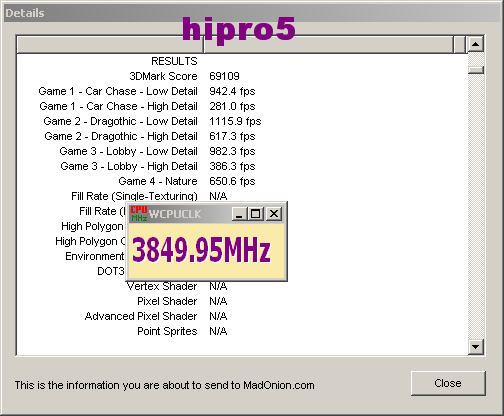Close the WCPUCLK window

coord(274,214)
